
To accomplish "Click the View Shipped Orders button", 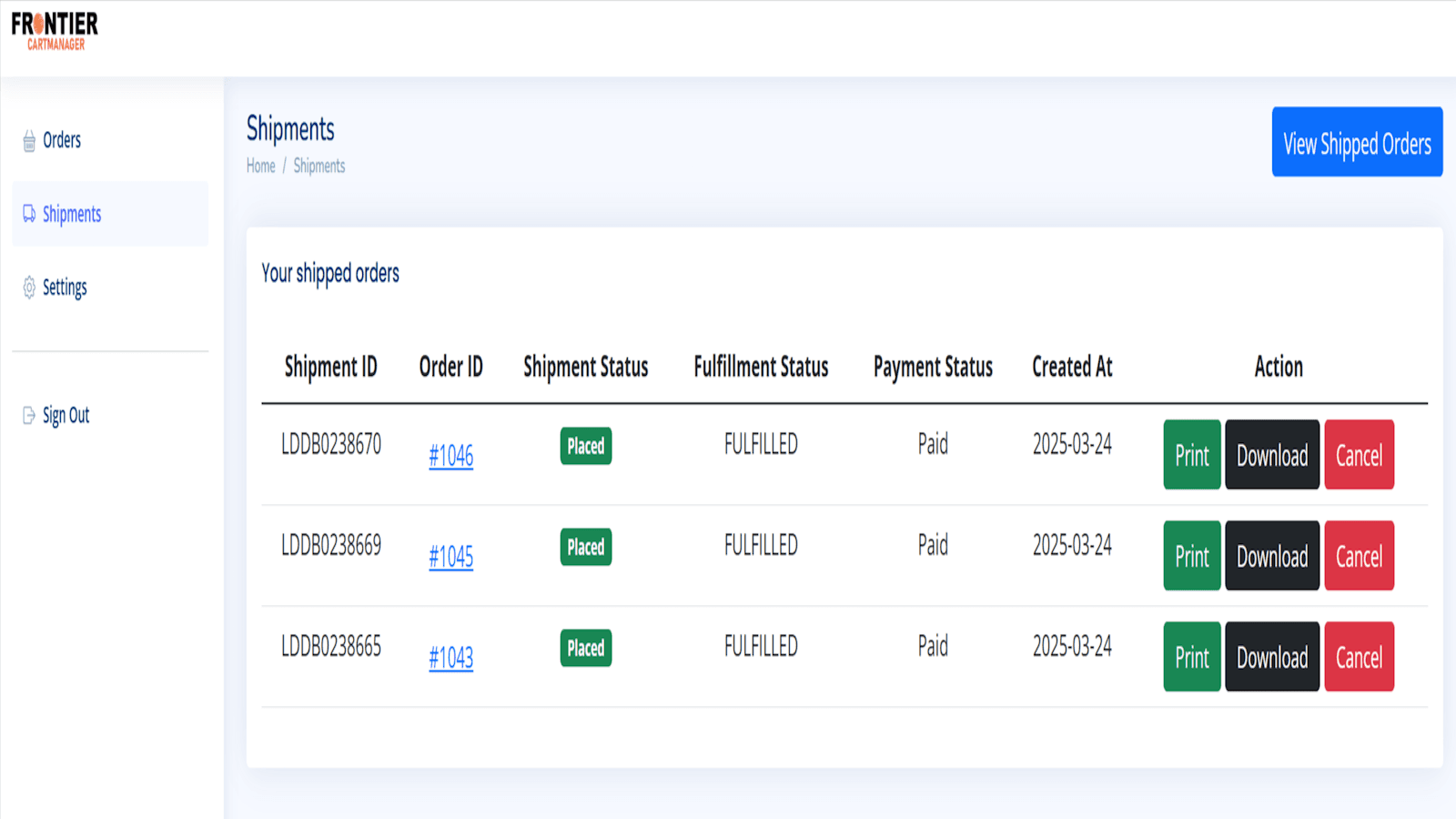I will click(1357, 142).
